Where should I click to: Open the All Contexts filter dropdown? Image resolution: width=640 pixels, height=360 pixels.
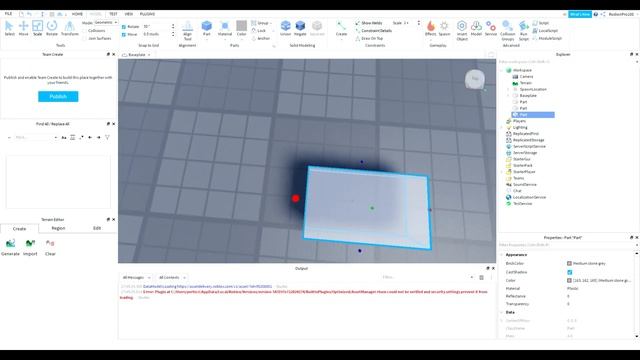point(172,278)
